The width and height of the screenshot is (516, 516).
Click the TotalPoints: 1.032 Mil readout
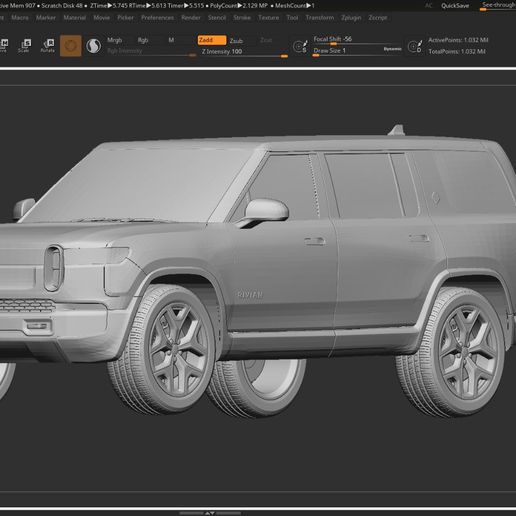(x=457, y=51)
